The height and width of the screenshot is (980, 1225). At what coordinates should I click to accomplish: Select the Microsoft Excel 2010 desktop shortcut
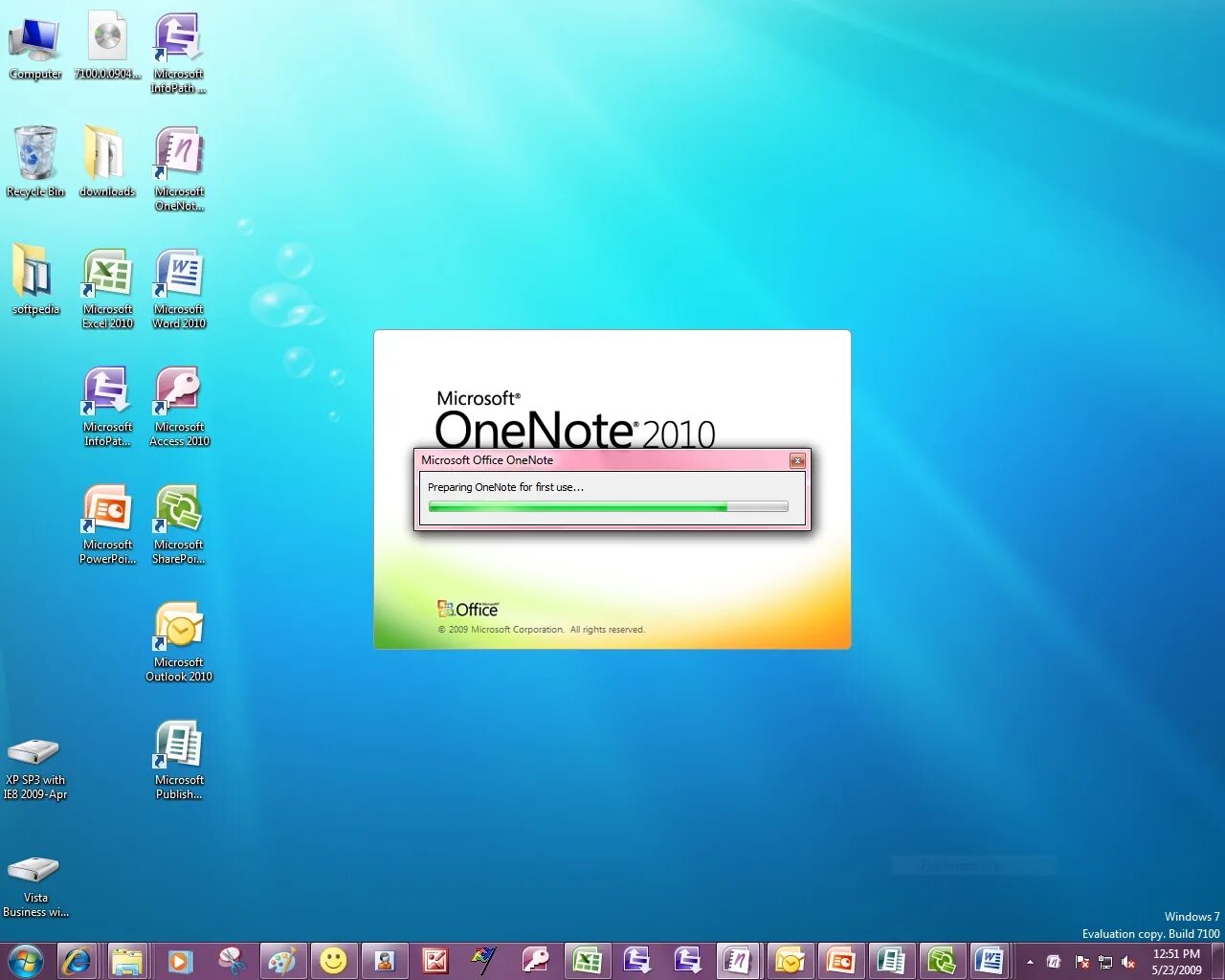pyautogui.click(x=107, y=288)
